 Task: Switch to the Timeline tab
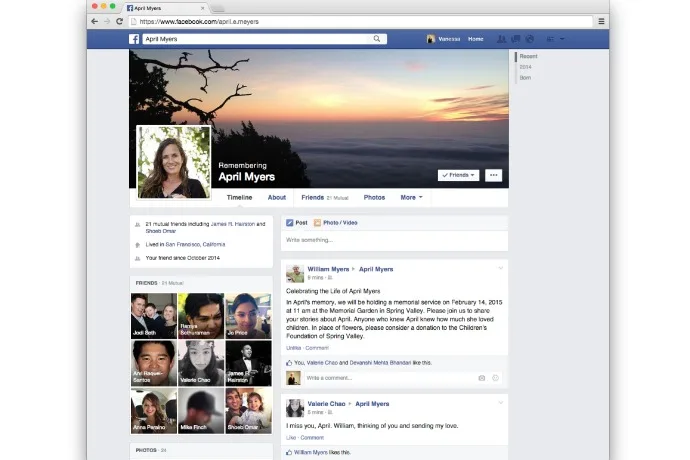pyautogui.click(x=239, y=198)
